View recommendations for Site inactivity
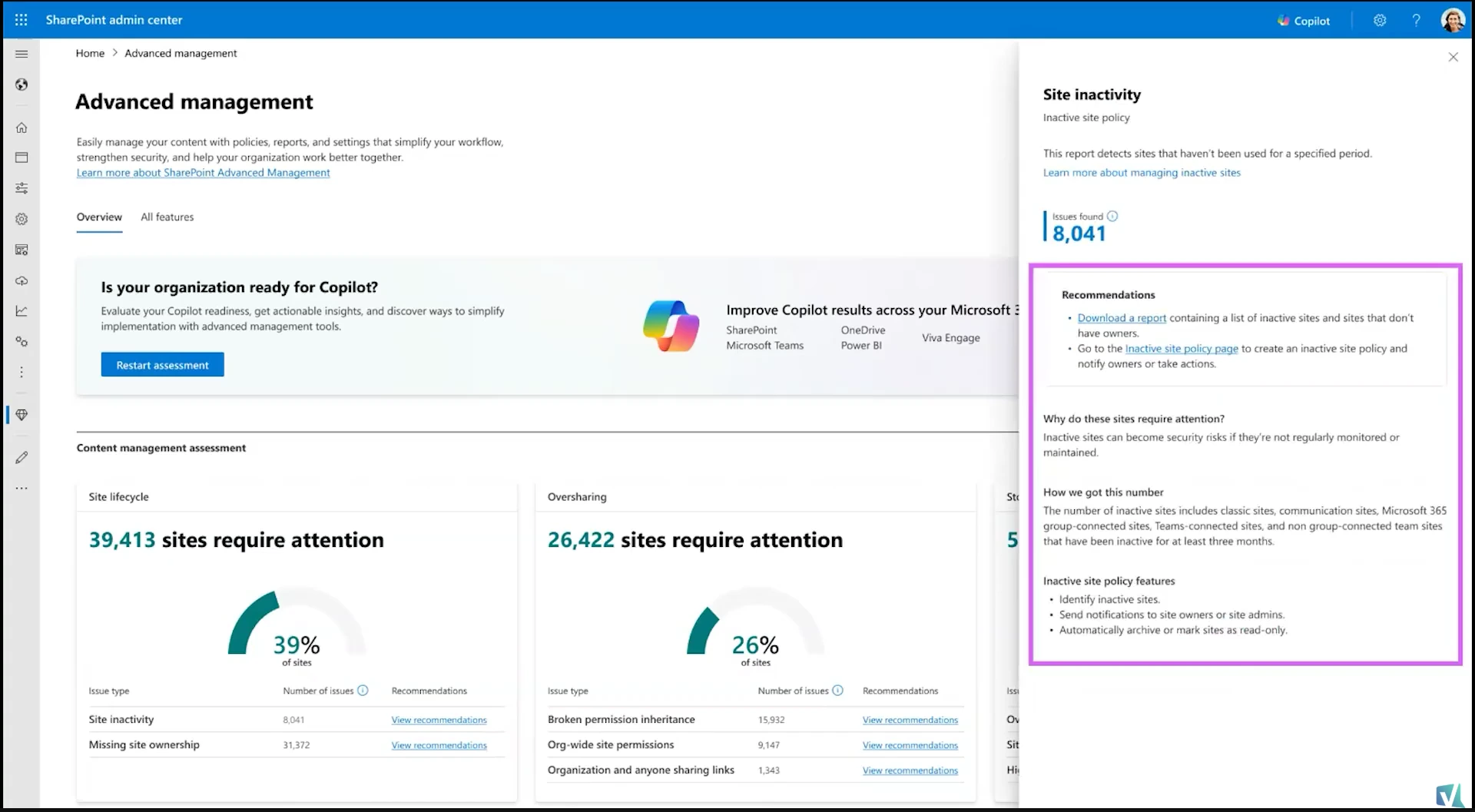Screen dimensions: 1475x812 439,720
